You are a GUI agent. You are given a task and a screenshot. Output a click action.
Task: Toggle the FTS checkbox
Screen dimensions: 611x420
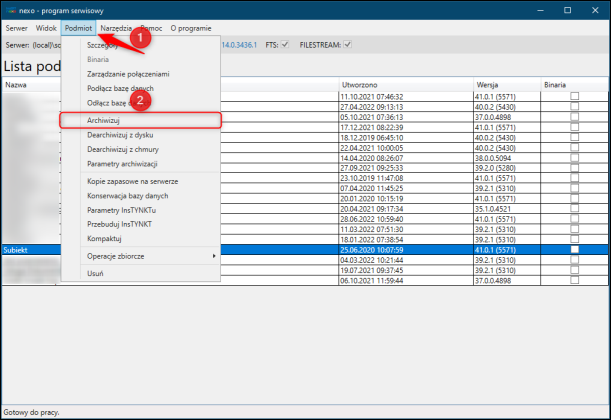[285, 44]
